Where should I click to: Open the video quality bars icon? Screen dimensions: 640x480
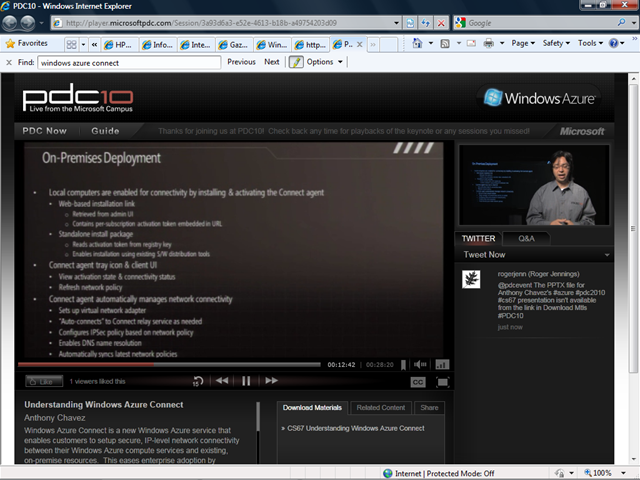442,365
